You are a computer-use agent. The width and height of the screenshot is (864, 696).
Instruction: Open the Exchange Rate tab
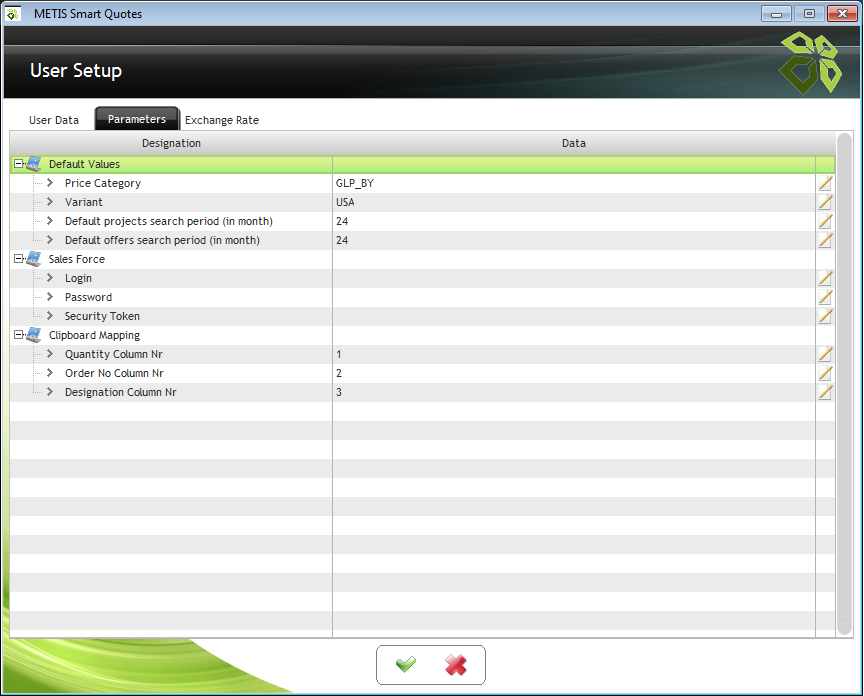pyautogui.click(x=222, y=120)
